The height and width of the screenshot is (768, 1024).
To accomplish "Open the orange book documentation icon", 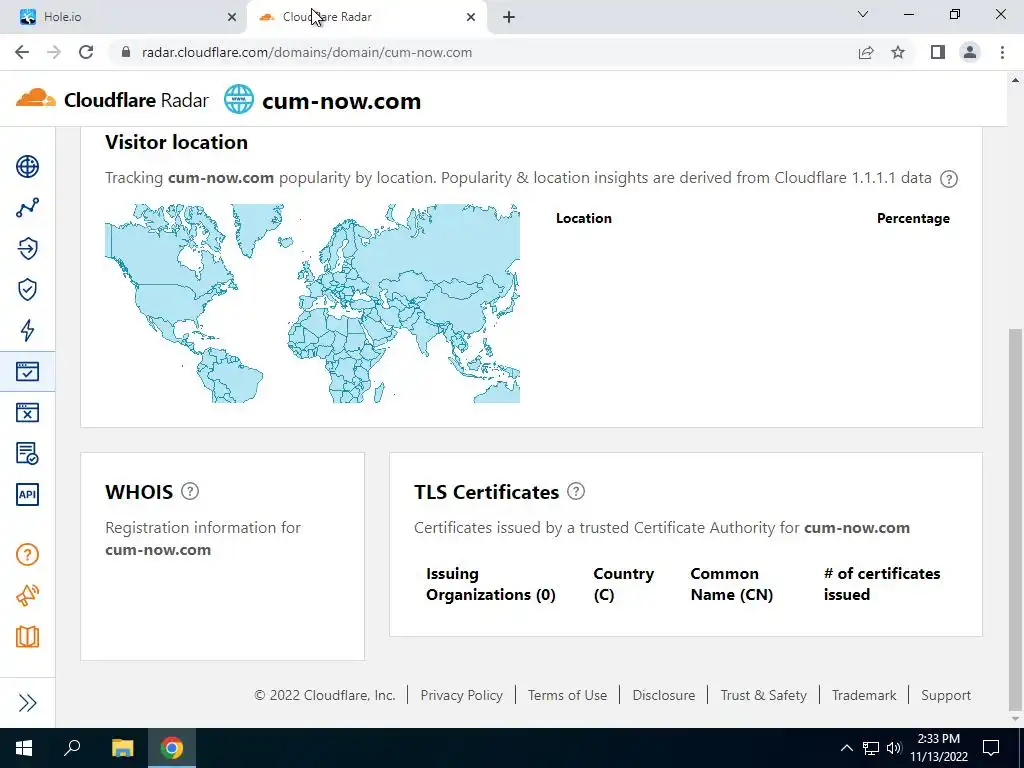I will pyautogui.click(x=27, y=637).
